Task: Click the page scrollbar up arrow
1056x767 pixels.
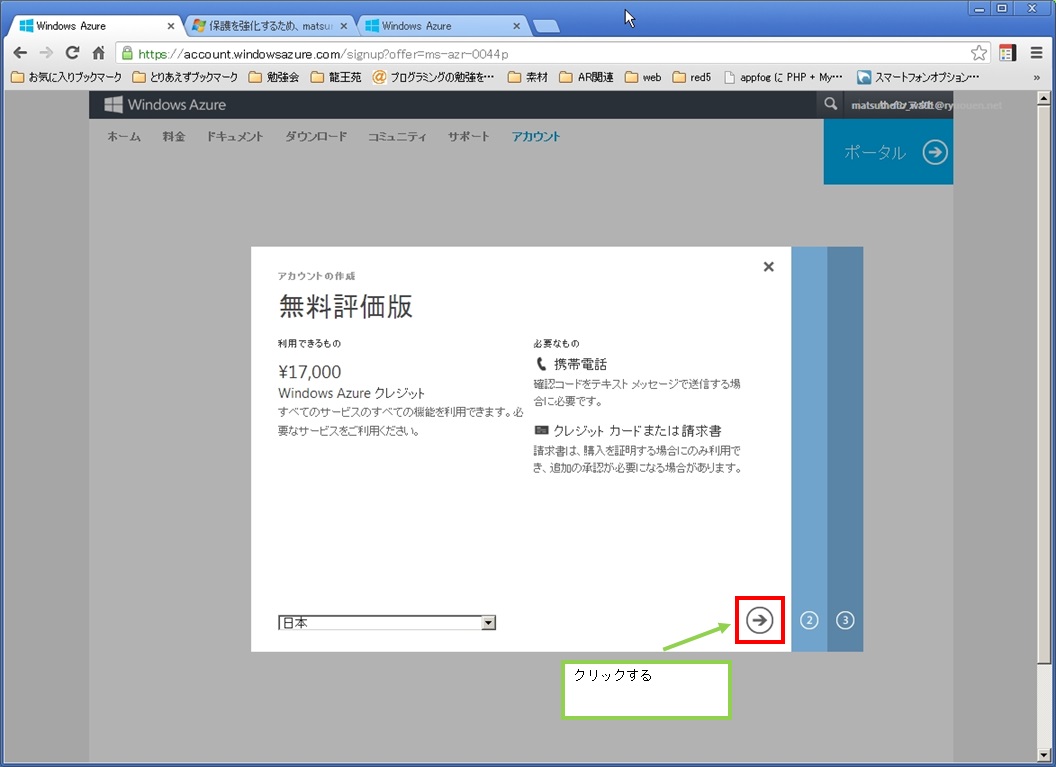Action: 1044,98
